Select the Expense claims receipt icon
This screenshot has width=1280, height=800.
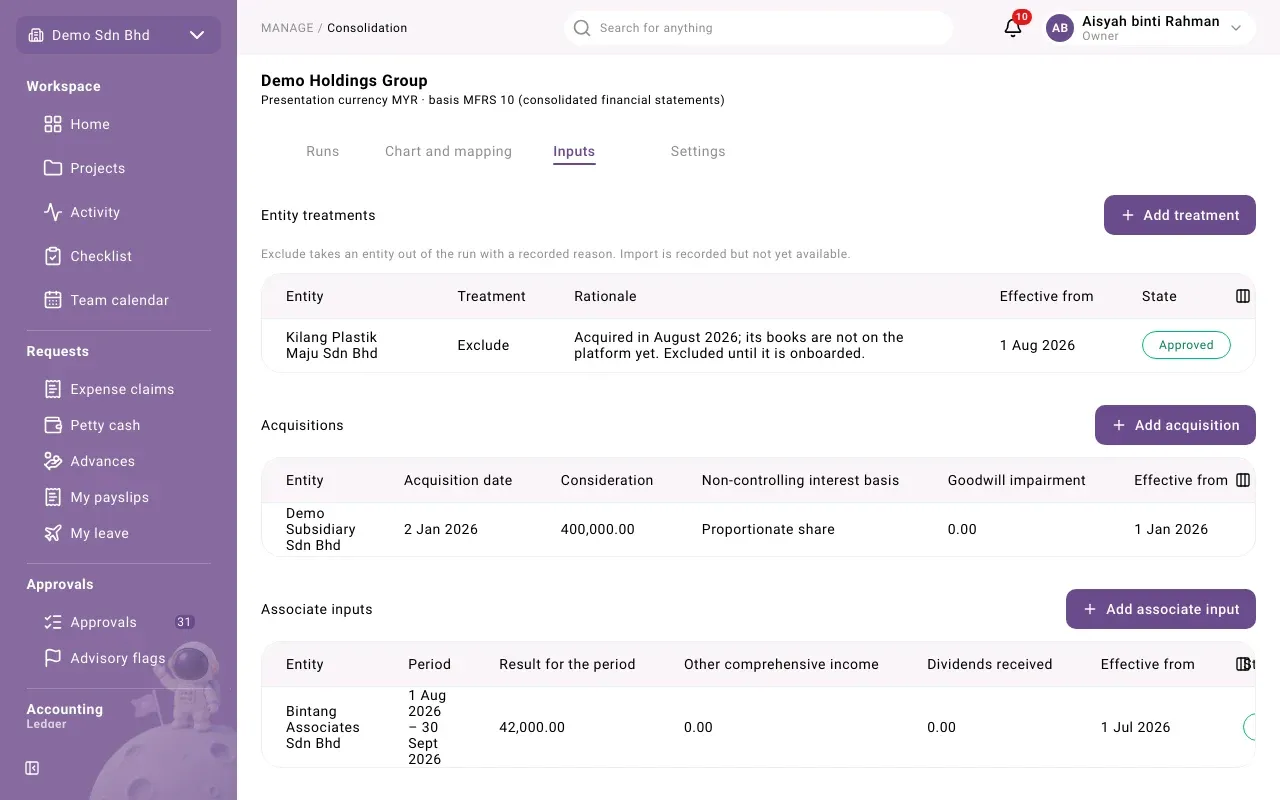pos(53,389)
